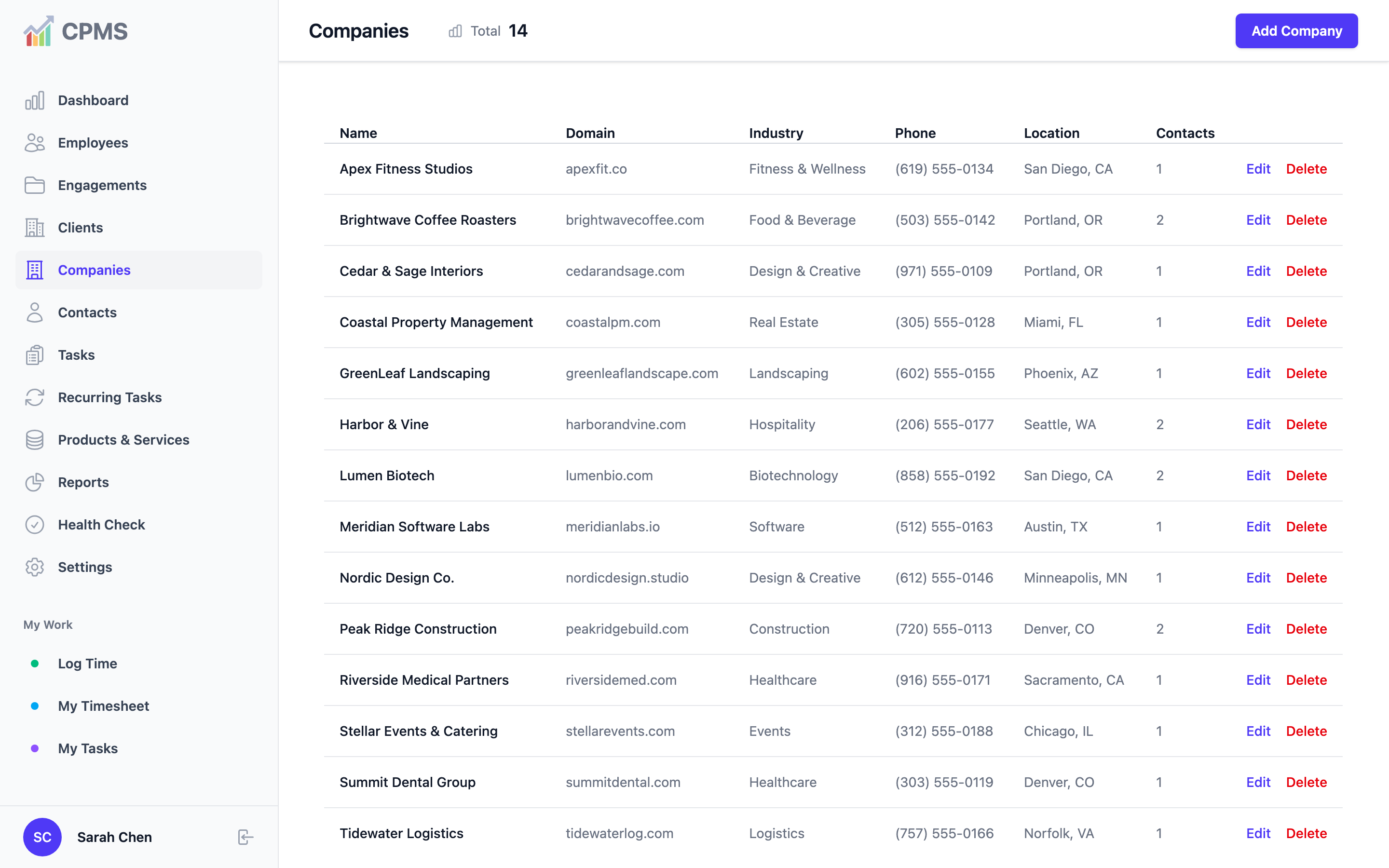Edit Apex Fitness Studios
Image resolution: width=1389 pixels, height=868 pixels.
1258,169
